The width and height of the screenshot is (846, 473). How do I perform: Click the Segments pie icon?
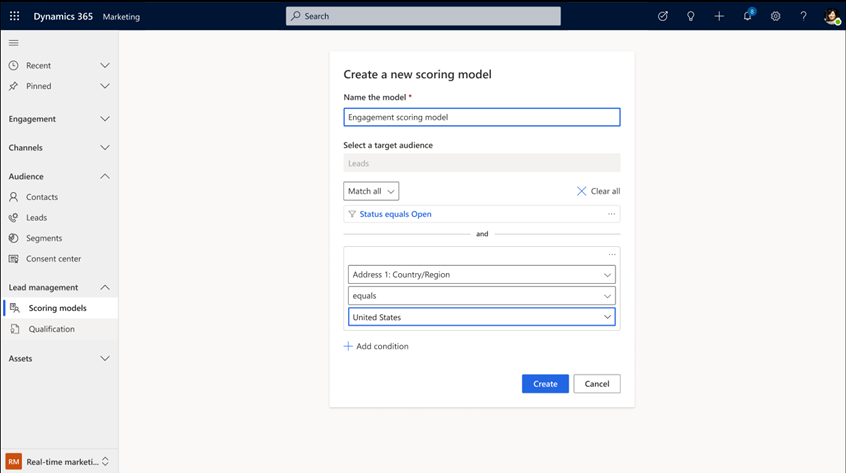[x=13, y=238]
